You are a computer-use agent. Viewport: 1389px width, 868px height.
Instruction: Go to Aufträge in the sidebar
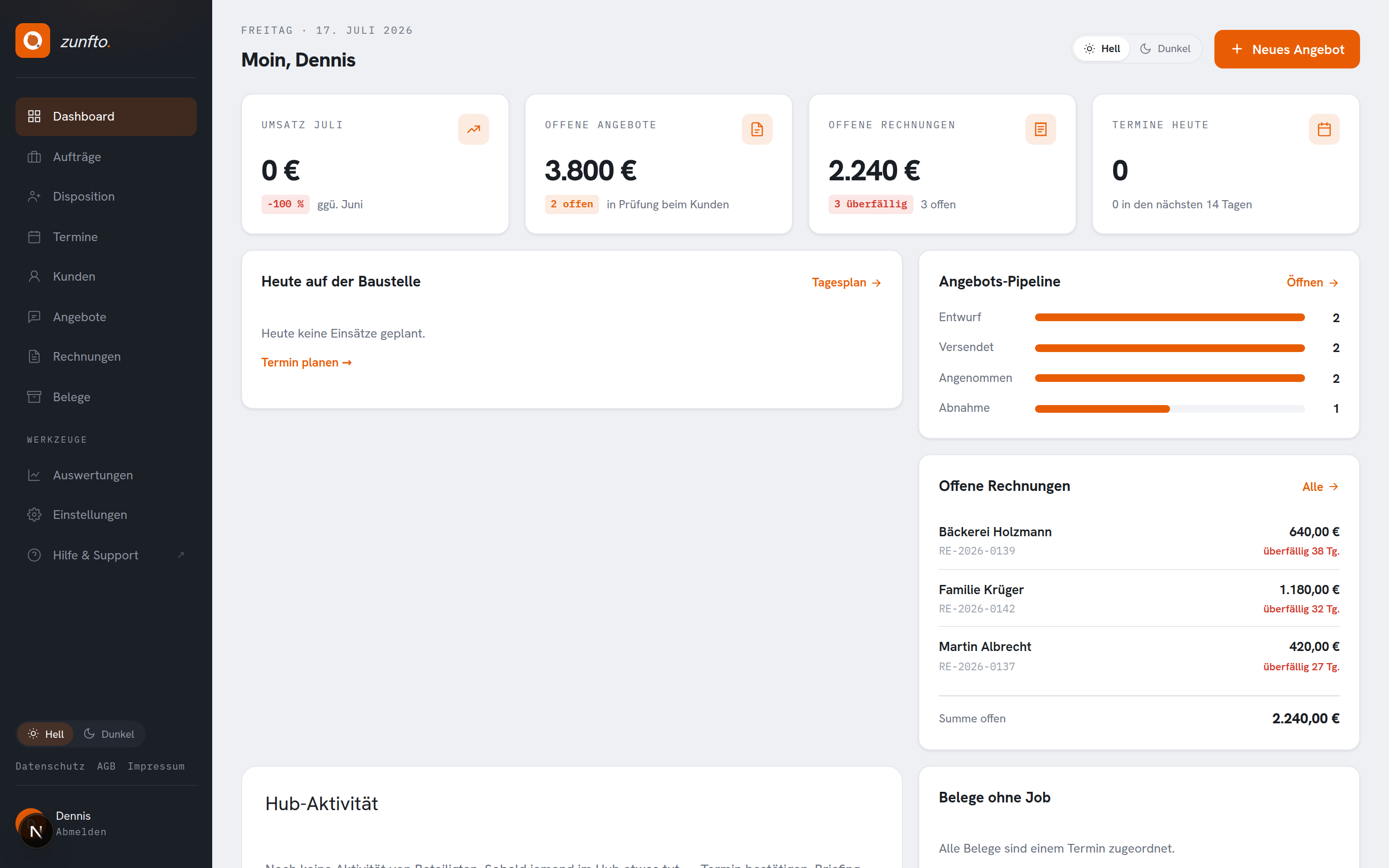(106, 157)
